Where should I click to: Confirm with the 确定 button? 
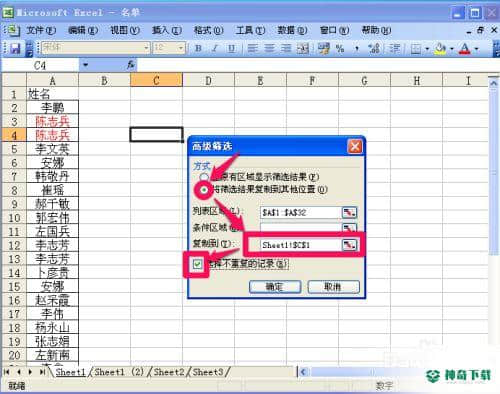point(275,287)
